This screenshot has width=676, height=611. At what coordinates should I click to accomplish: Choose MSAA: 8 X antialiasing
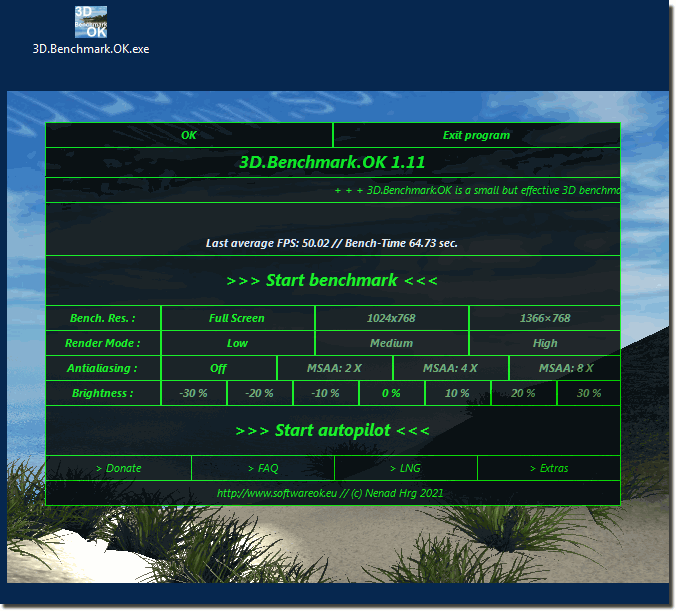click(566, 368)
